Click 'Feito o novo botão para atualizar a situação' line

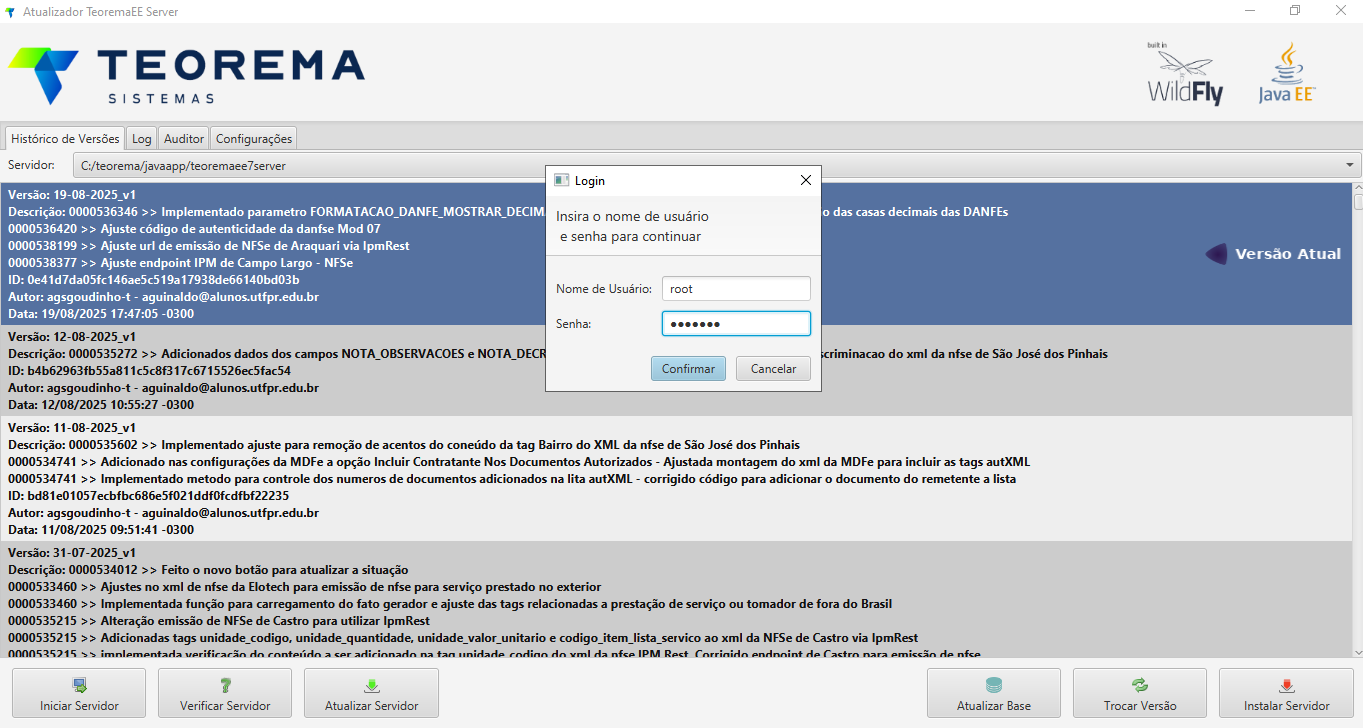click(208, 570)
